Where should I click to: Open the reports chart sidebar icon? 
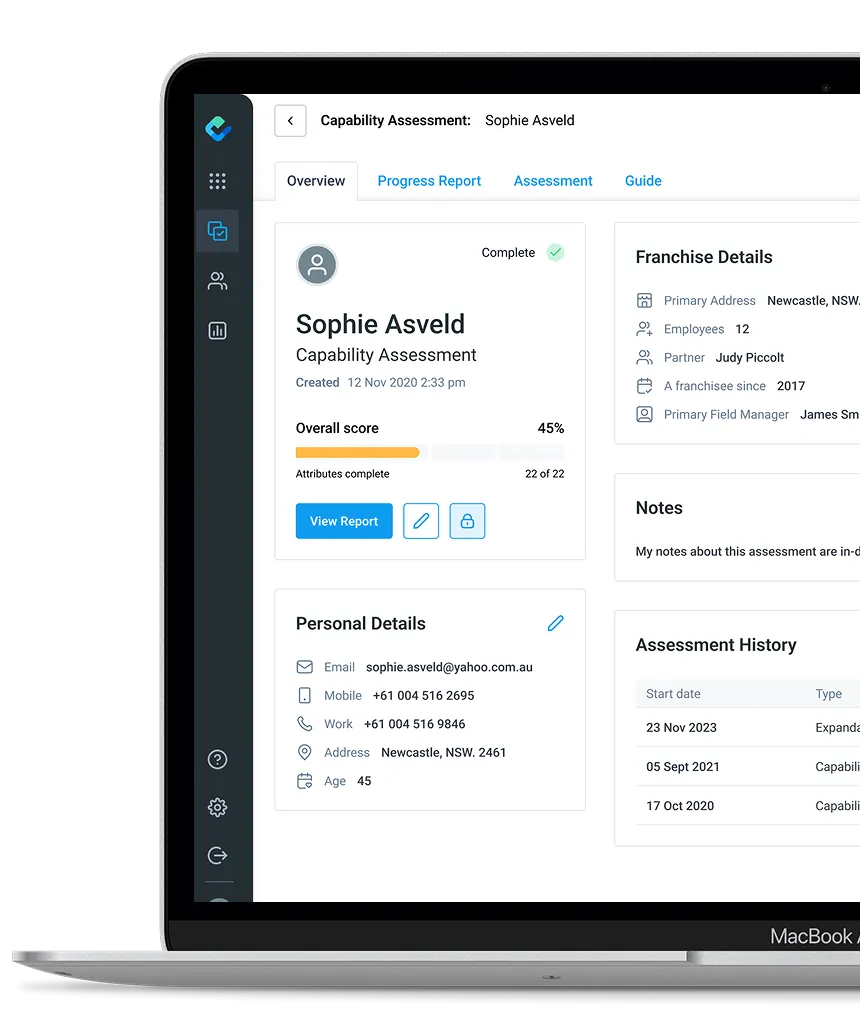[x=217, y=330]
